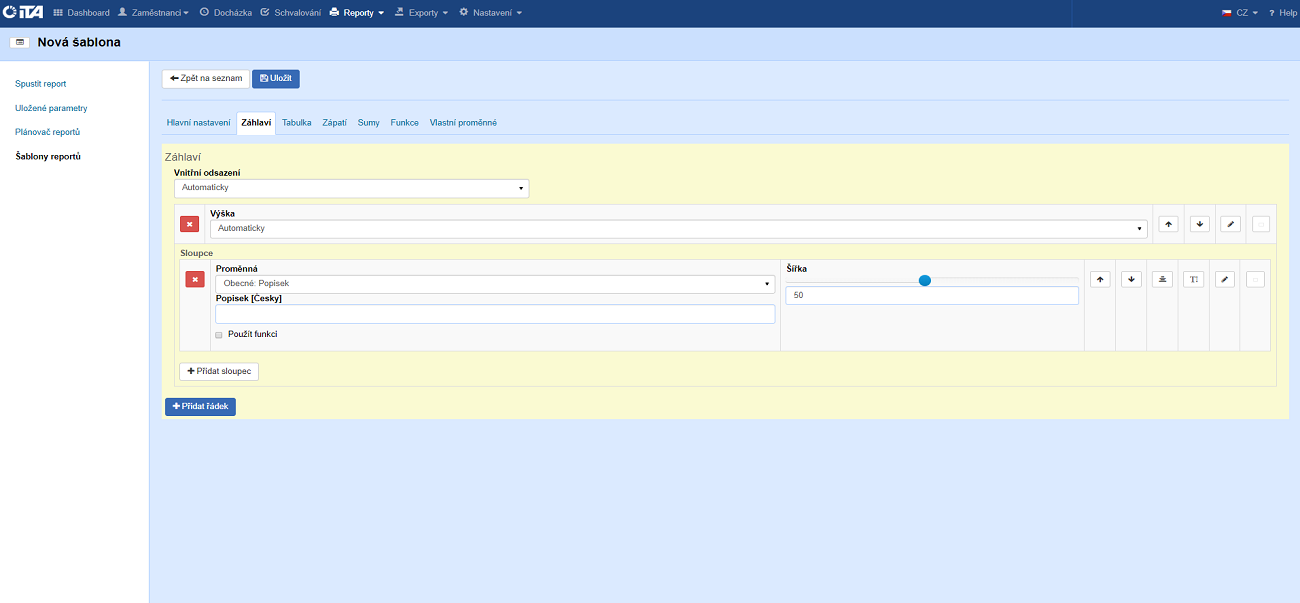Open the Vlastní proměnné tab
The height and width of the screenshot is (603, 1300).
pos(463,123)
